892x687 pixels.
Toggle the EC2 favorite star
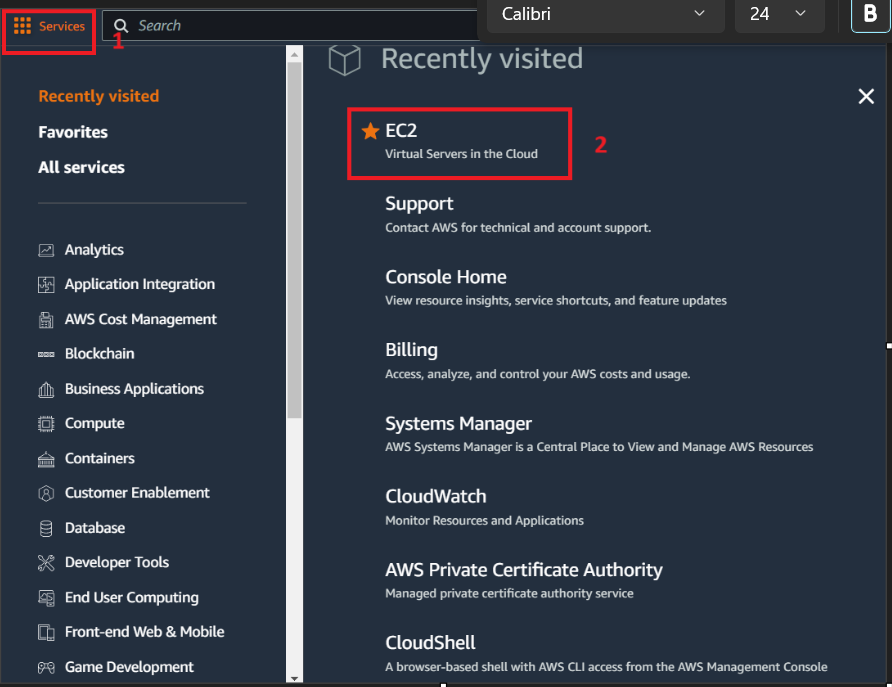coord(370,131)
